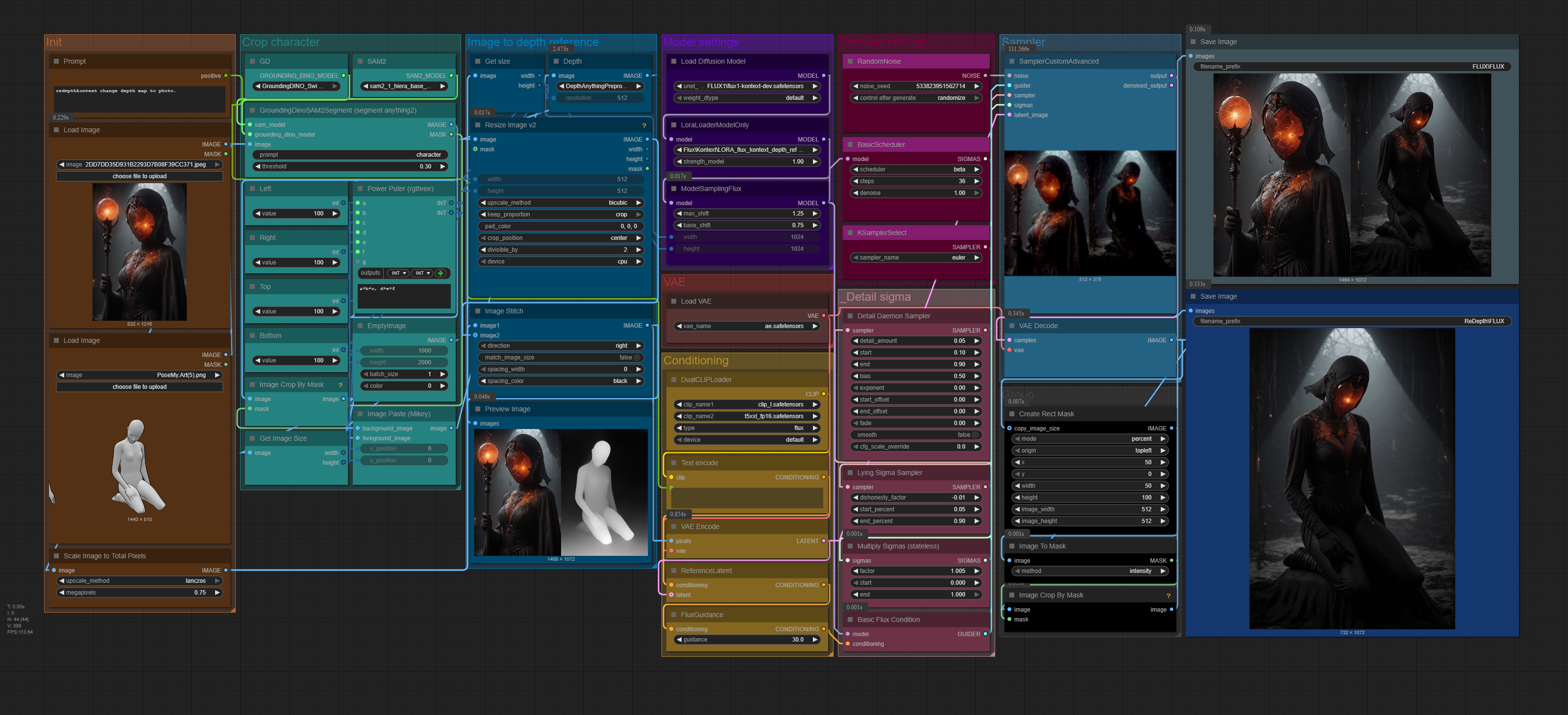1568x715 pixels.
Task: Click collapse dot of DualCLIPLoader node
Action: 673,380
